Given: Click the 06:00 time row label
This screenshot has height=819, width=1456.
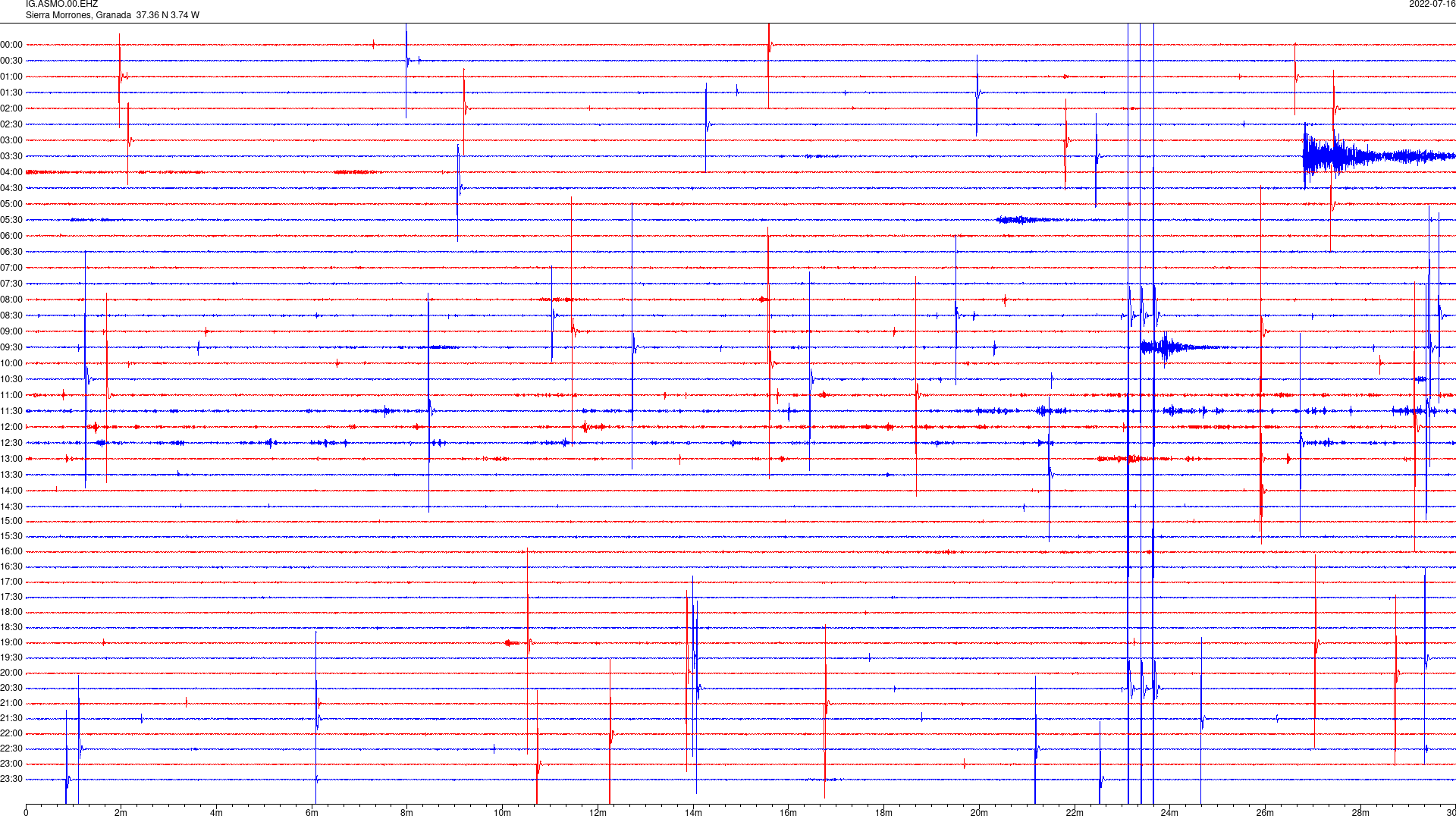Looking at the screenshot, I should point(11,236).
